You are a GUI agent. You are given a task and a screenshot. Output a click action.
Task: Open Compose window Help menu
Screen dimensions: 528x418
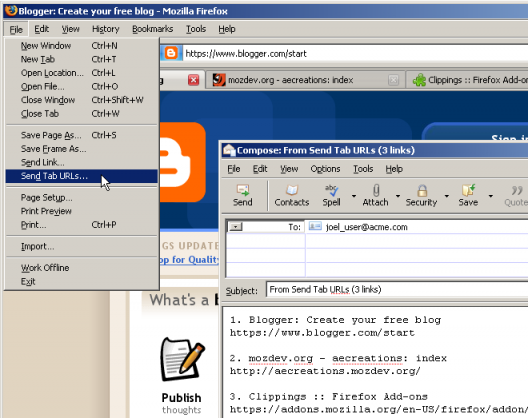[394, 169]
